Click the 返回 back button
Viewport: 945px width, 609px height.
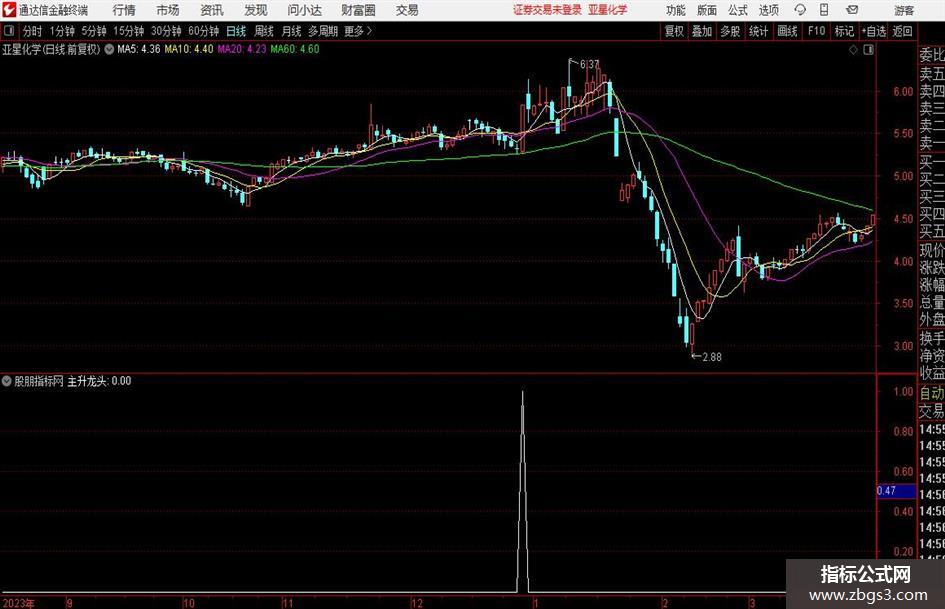coord(902,31)
